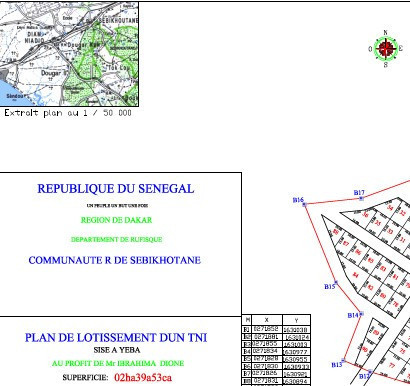The width and height of the screenshot is (410, 386).
Task: Click the 'REGION DE DAKAR' line
Action: [x=116, y=220]
